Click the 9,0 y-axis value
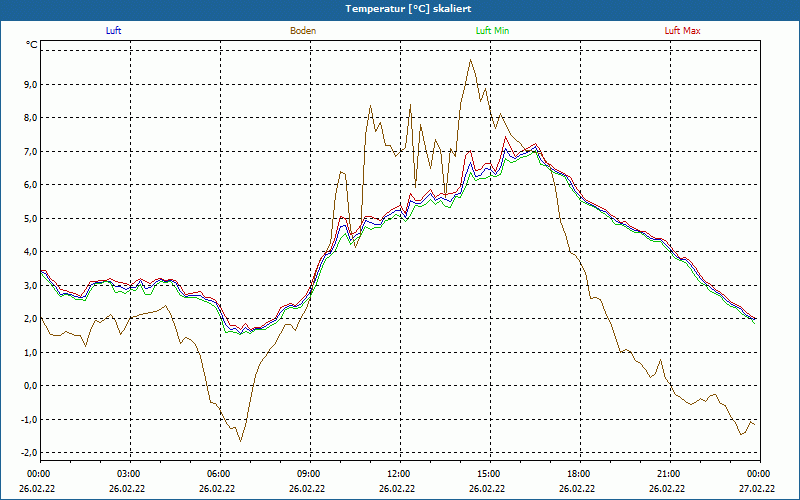The height and width of the screenshot is (500, 800). pyautogui.click(x=31, y=84)
